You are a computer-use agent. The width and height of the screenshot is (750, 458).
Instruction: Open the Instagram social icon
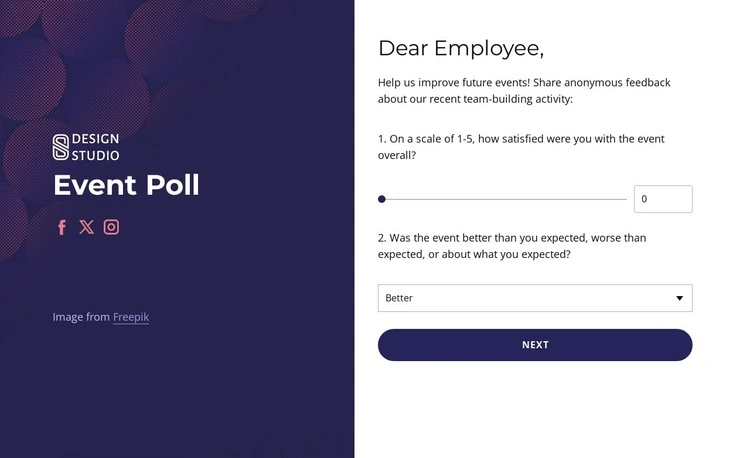click(x=112, y=227)
